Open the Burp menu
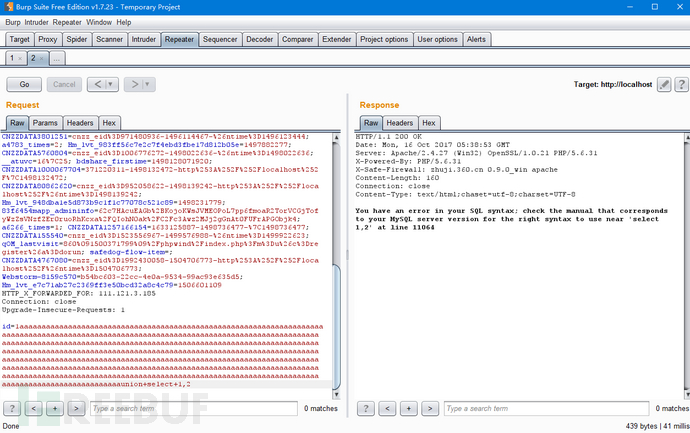This screenshot has height=433, width=690. point(13,22)
